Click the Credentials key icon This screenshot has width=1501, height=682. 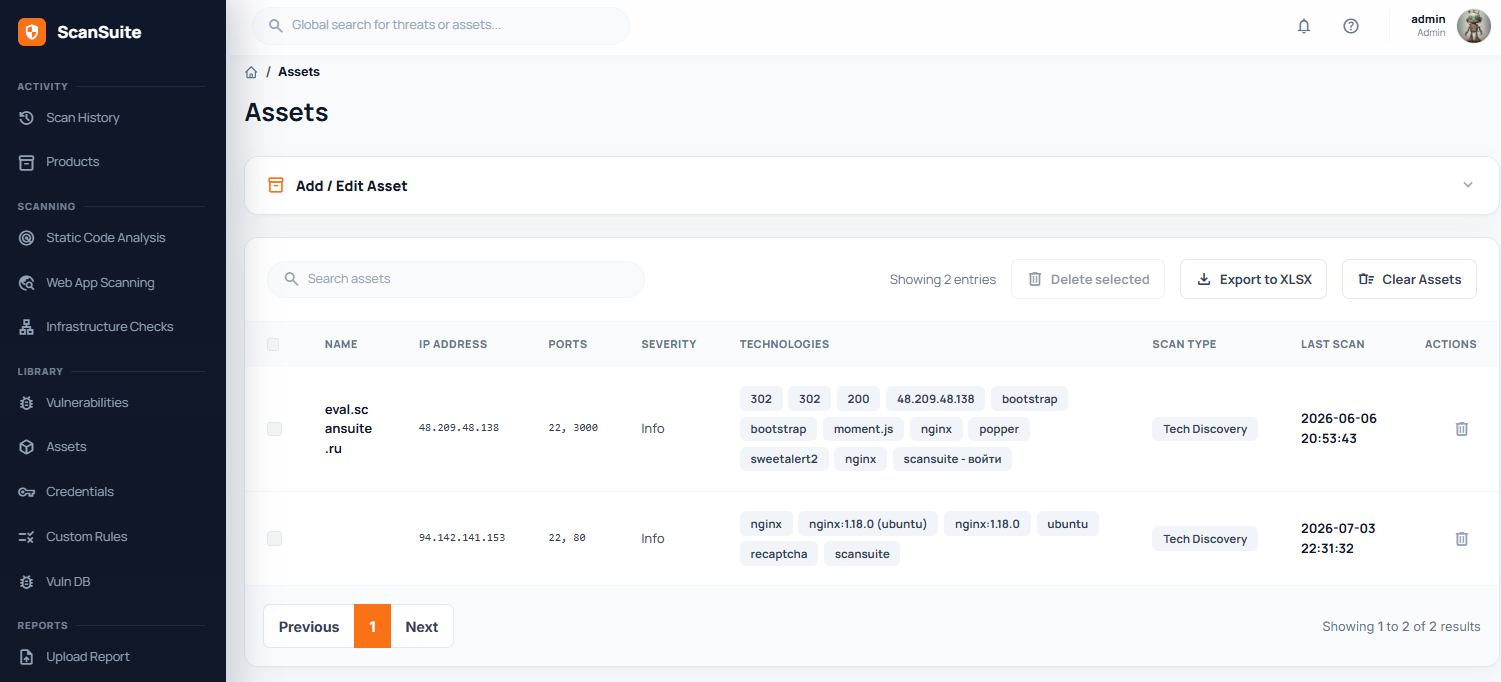click(27, 492)
